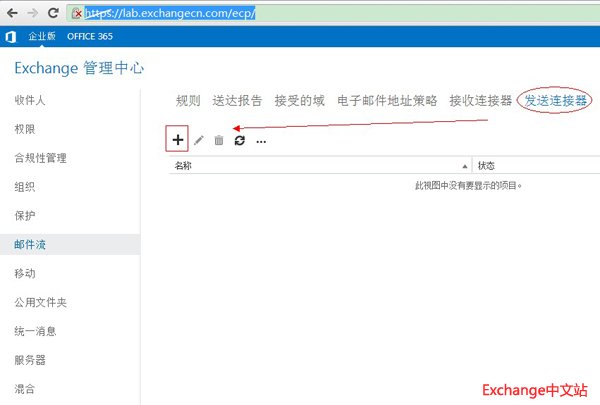Screen dimensions: 600x405
Task: Click the refresh icon in the toolbar
Action: click(240, 141)
